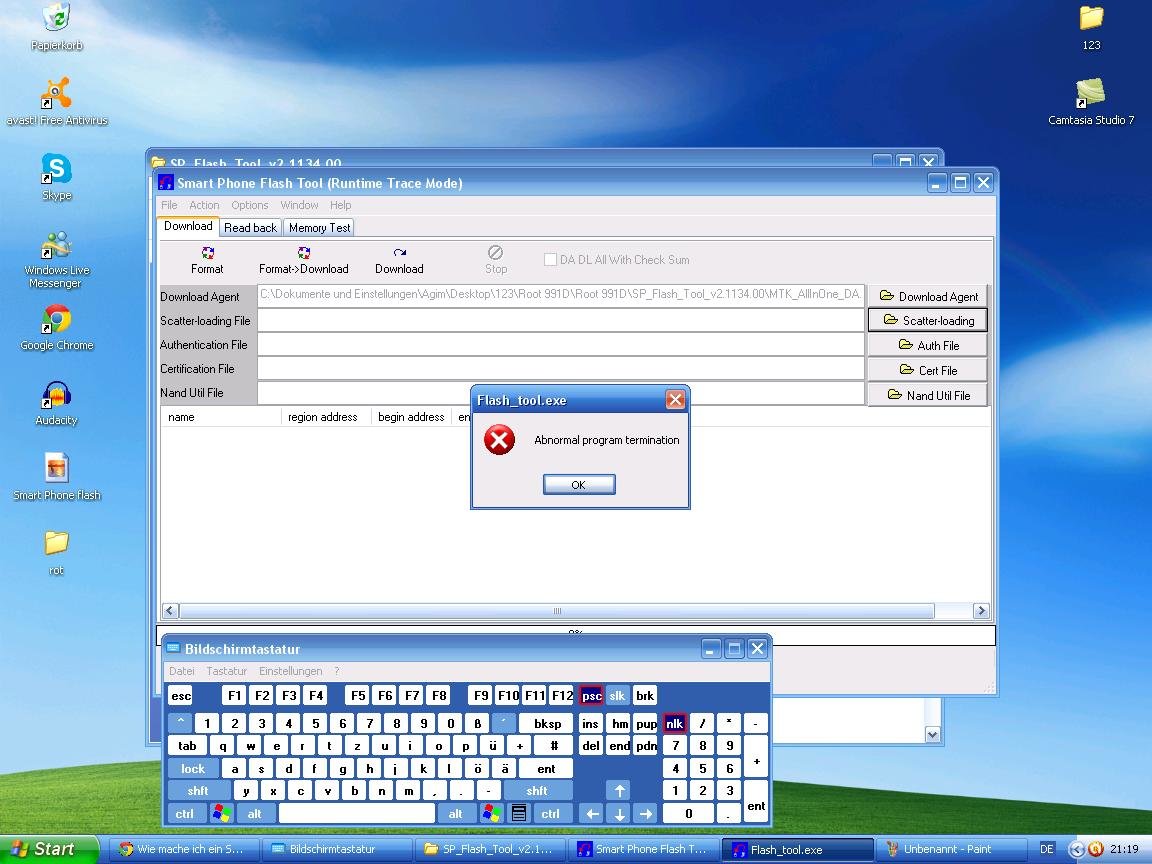This screenshot has width=1152, height=864.
Task: Click the left Windows key on on-screen keyboard
Action: (221, 813)
